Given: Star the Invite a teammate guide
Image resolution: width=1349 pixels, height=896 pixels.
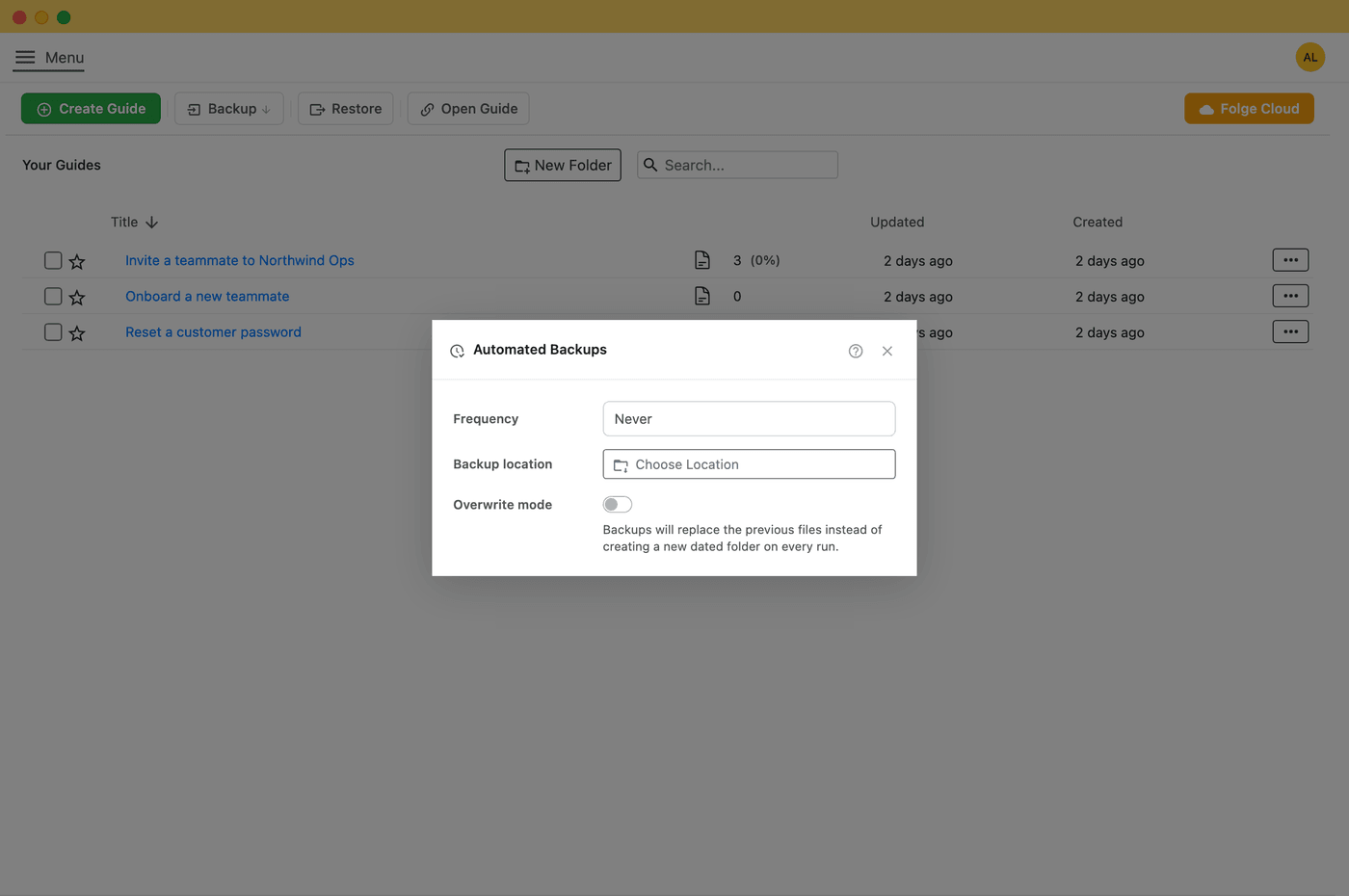Looking at the screenshot, I should click(77, 261).
